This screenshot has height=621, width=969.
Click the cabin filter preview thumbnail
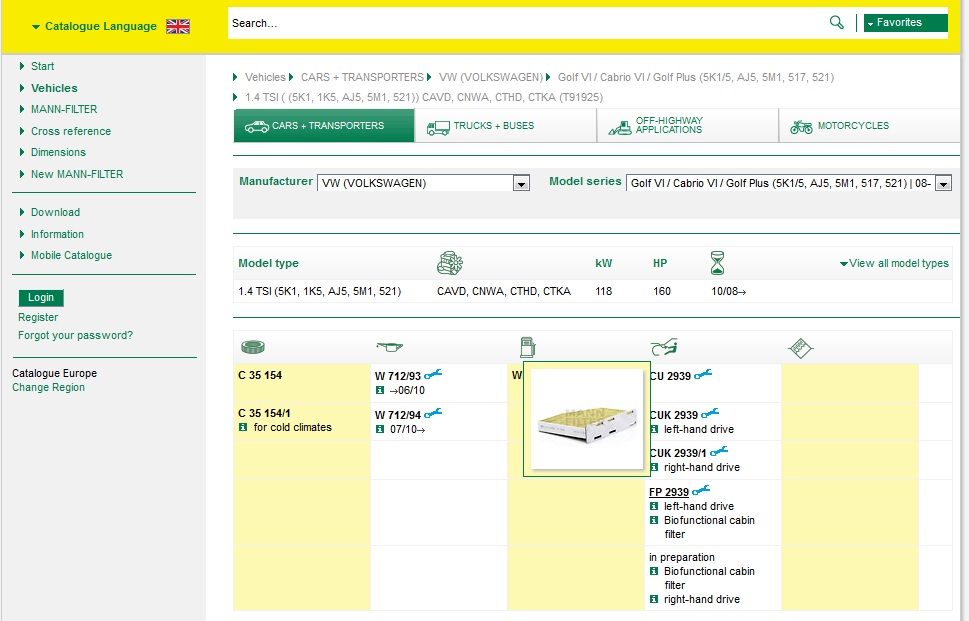pos(586,419)
